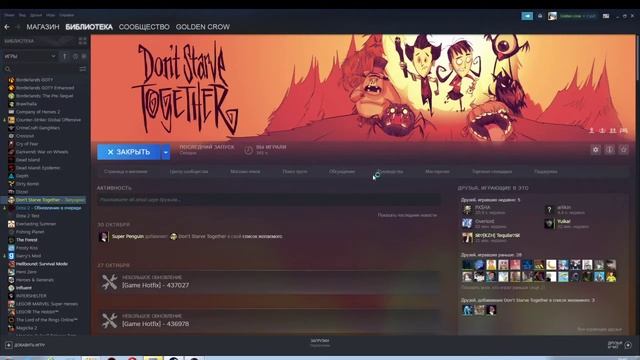Open the Обсуждения tab
The image size is (640, 360).
coord(342,172)
